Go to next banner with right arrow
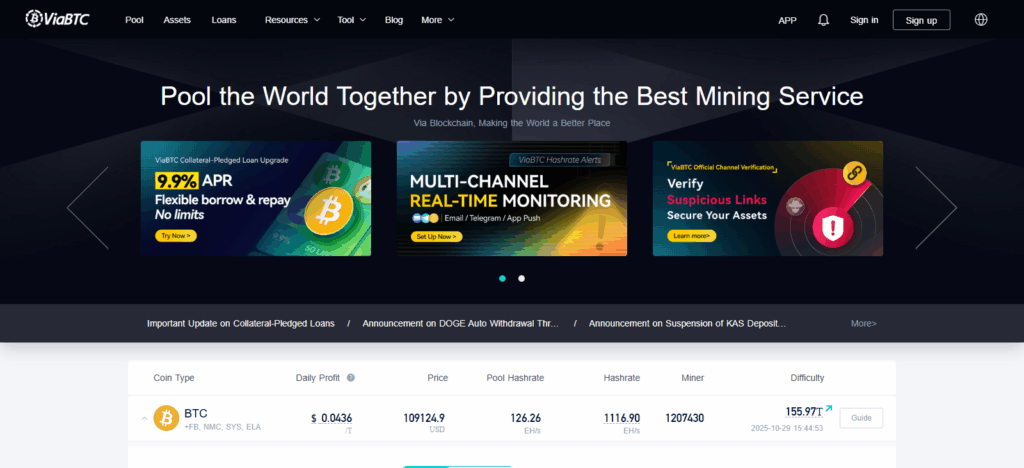The image size is (1024, 468). click(x=936, y=208)
